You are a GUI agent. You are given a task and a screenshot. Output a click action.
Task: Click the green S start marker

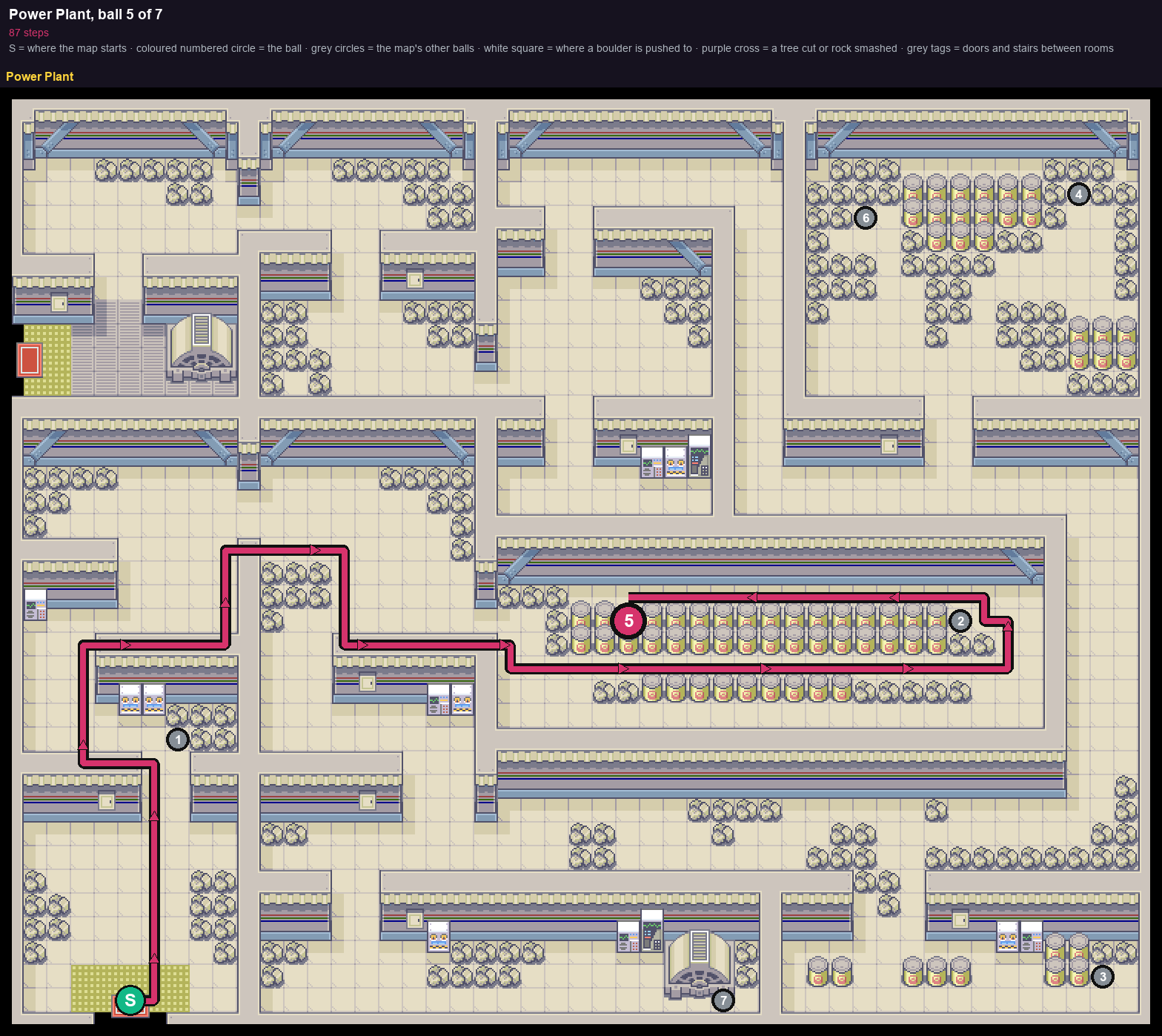click(130, 1000)
